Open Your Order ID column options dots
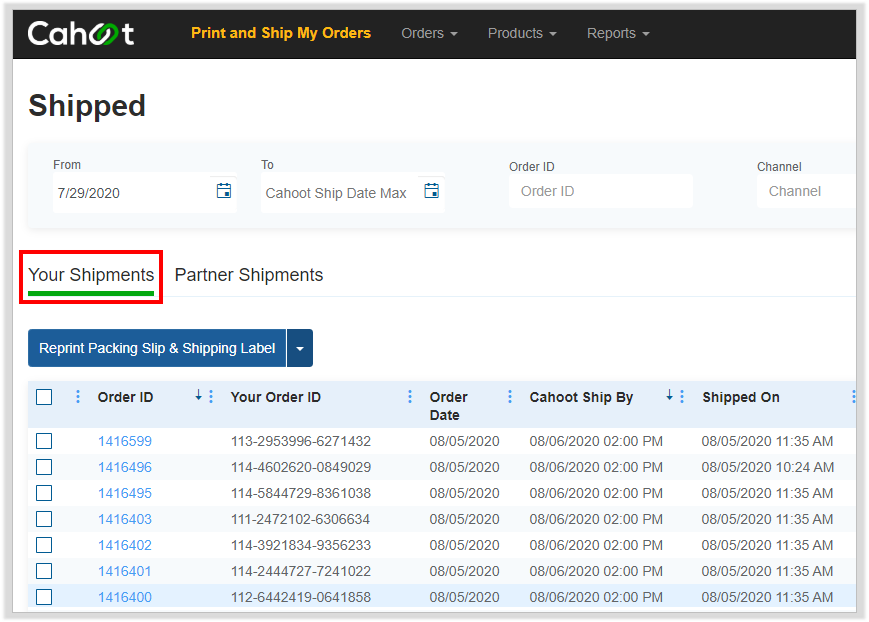This screenshot has height=622, width=869. 410,396
